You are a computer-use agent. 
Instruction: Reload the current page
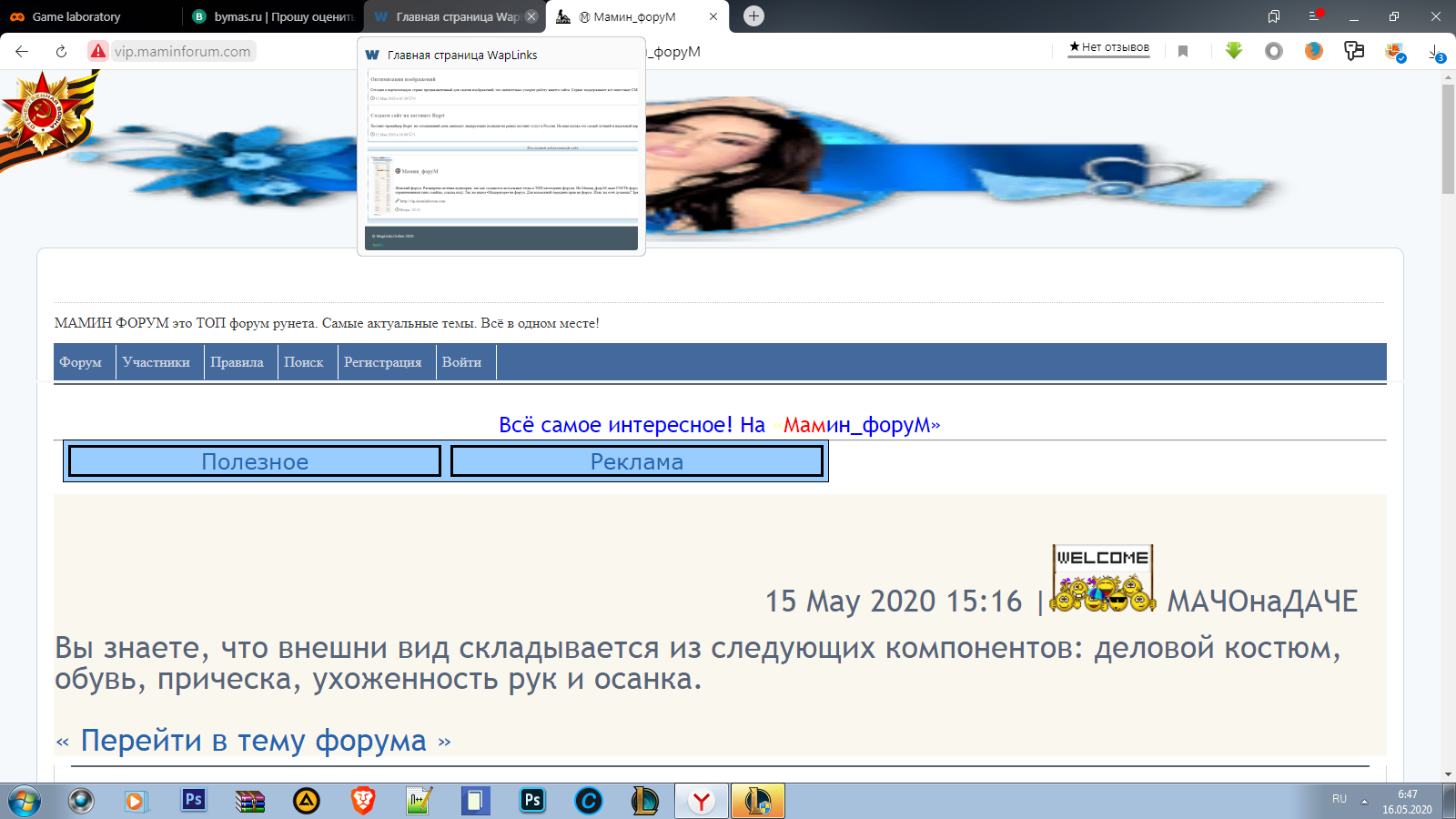[x=61, y=52]
